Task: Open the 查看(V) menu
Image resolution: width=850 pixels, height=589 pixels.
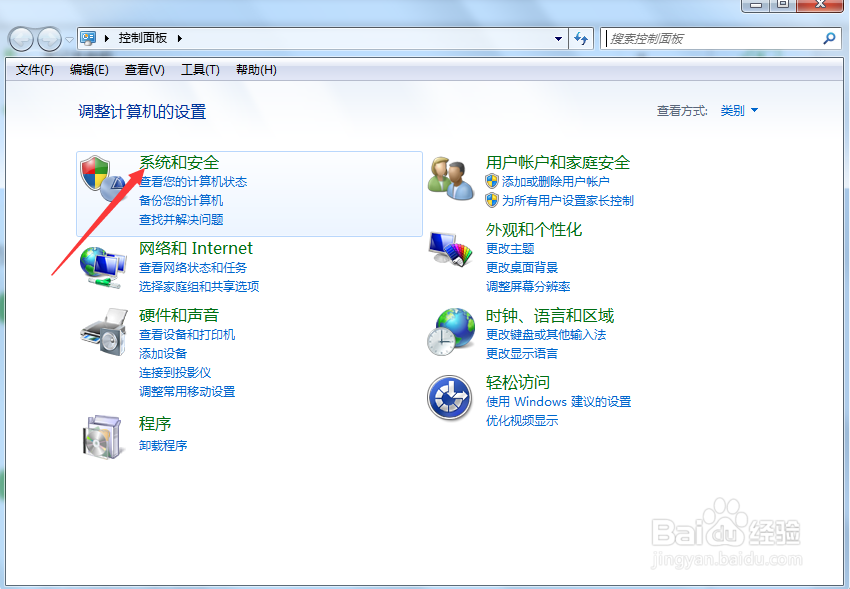Action: 145,70
